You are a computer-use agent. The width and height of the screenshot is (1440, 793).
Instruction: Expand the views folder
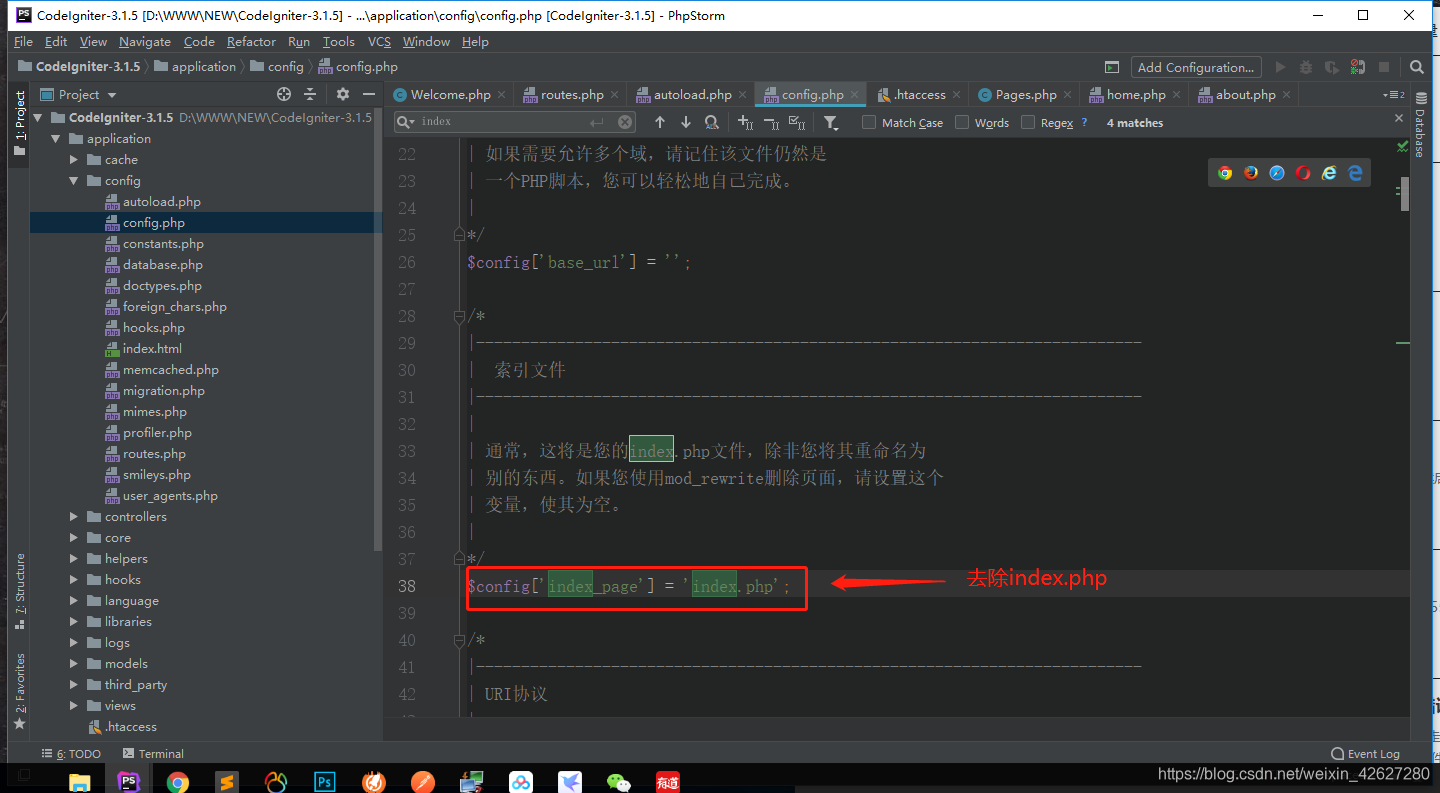point(73,706)
